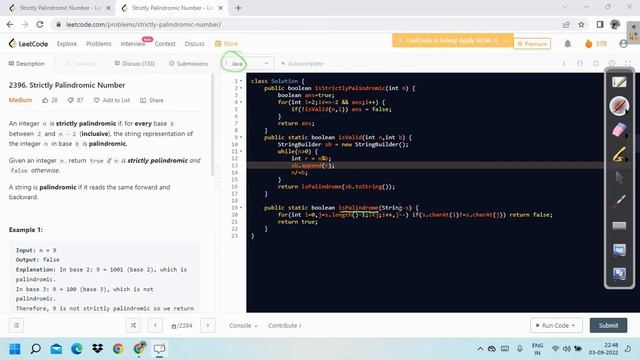
Task: Select the red pen annotation tool
Action: coord(619,106)
